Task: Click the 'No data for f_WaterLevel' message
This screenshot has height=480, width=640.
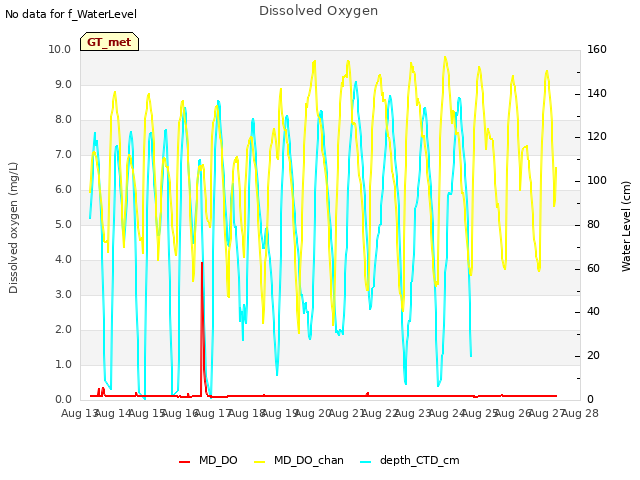Action: tap(71, 14)
